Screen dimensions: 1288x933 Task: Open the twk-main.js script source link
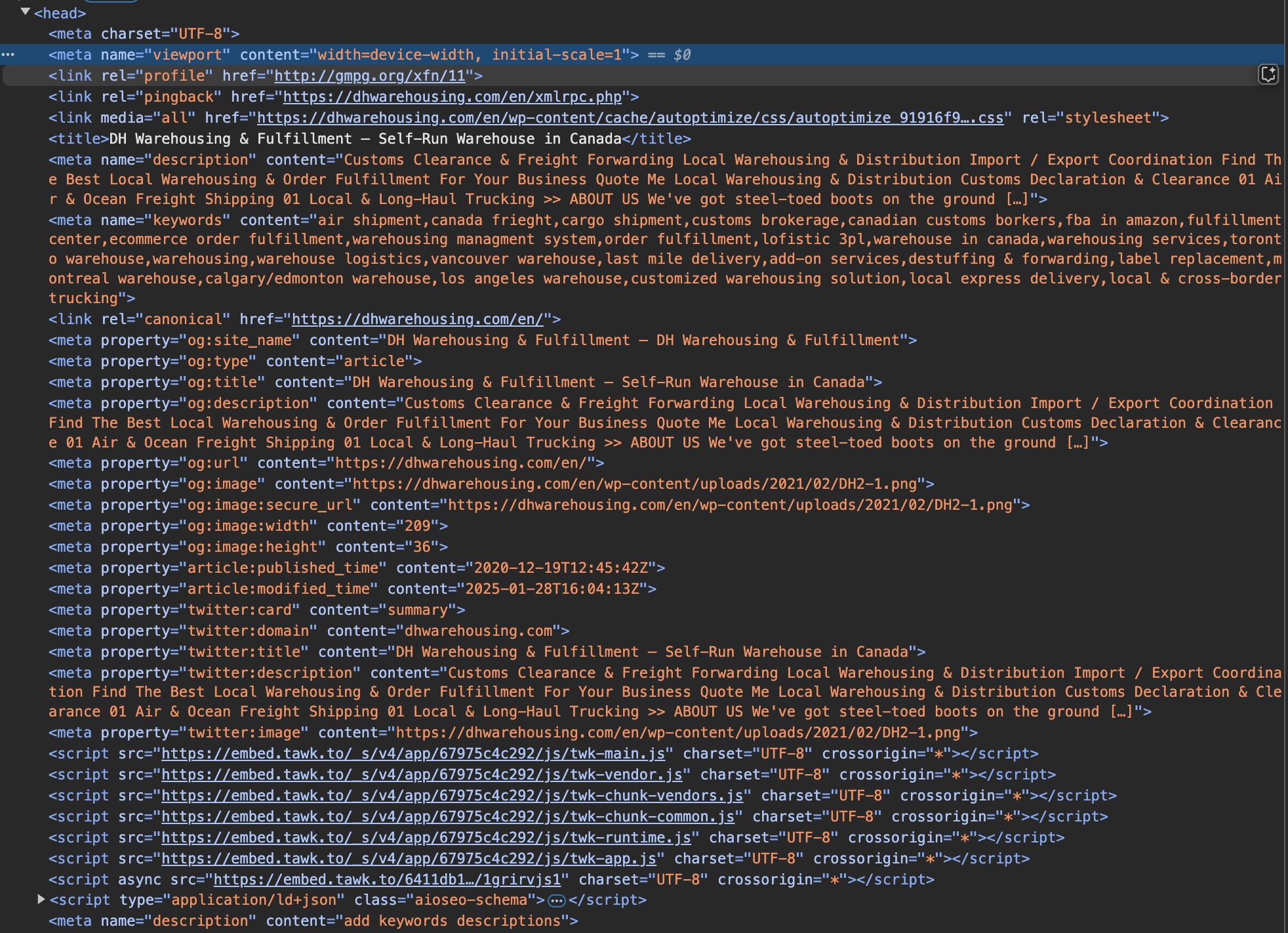[413, 753]
